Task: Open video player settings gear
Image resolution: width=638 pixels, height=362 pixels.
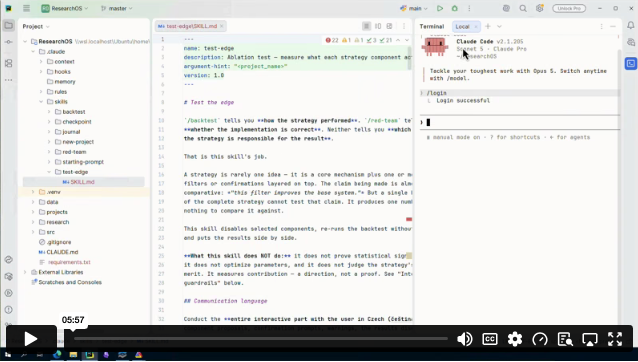Action: tap(515, 339)
